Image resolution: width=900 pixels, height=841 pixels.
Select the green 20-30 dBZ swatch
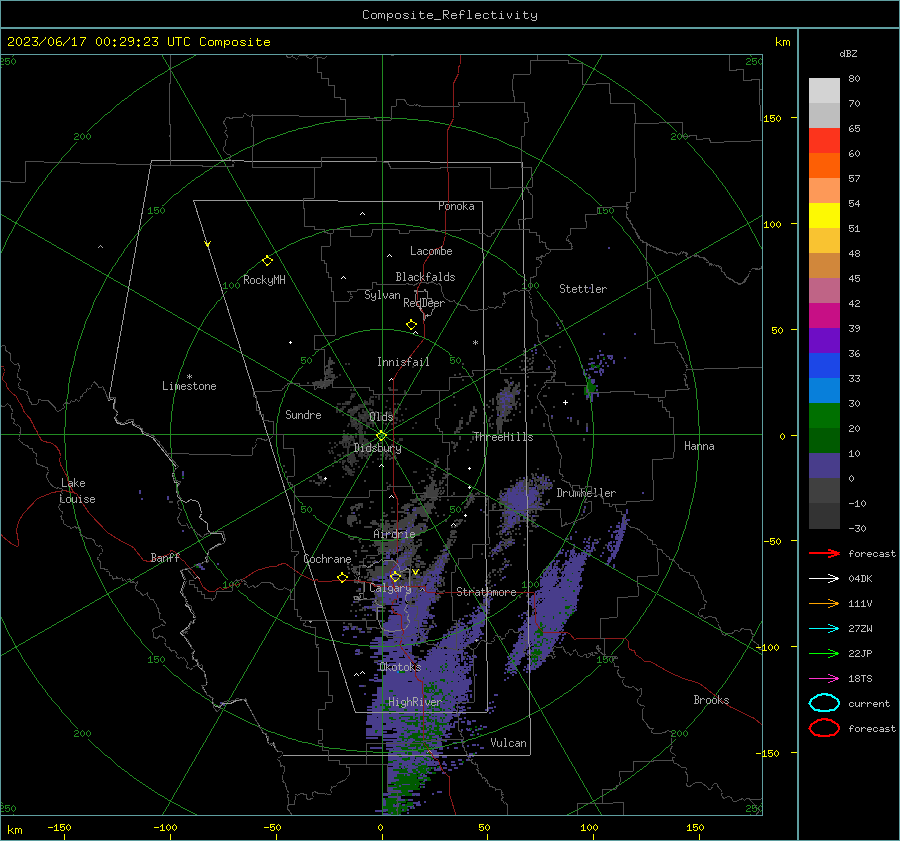(824, 415)
